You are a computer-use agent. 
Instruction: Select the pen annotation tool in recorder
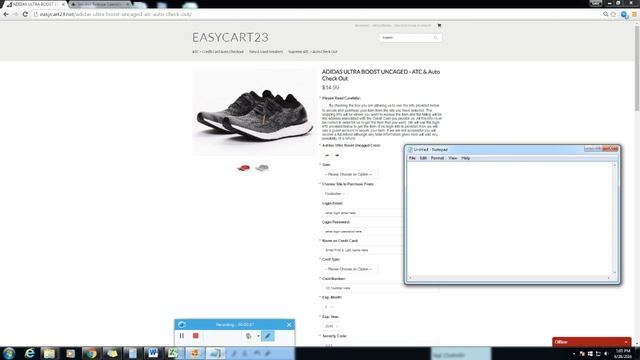pyautogui.click(x=267, y=336)
